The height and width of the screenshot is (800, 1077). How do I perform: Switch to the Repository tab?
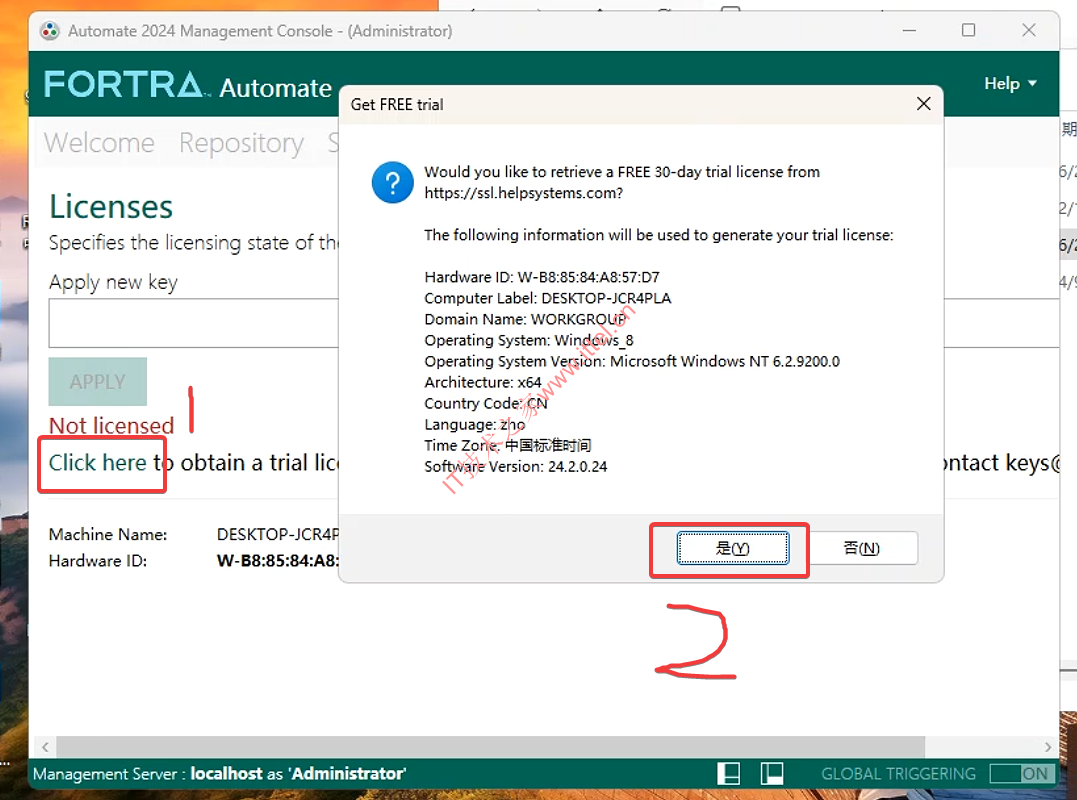241,143
